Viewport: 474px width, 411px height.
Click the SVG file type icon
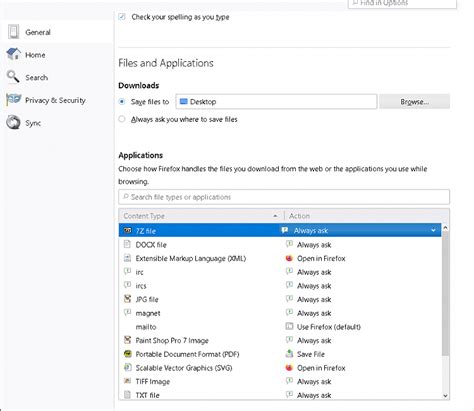pos(127,367)
